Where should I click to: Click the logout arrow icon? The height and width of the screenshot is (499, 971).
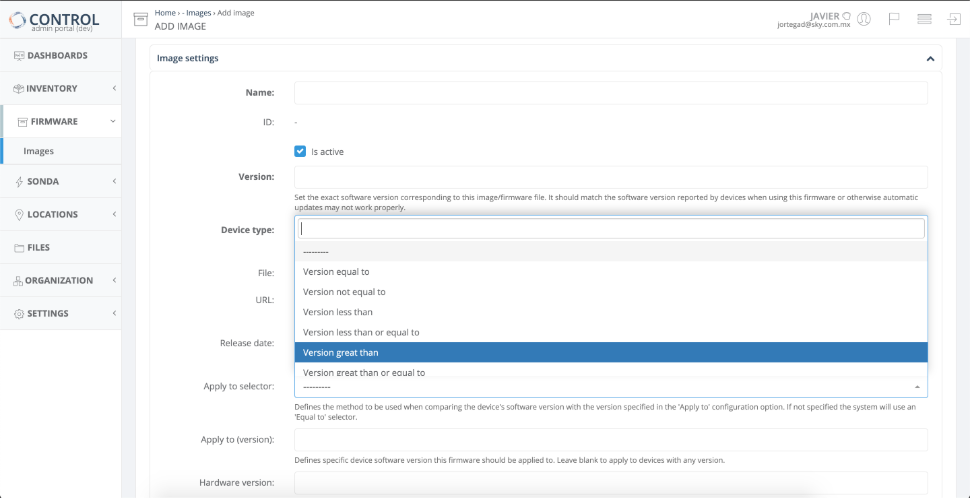(953, 19)
